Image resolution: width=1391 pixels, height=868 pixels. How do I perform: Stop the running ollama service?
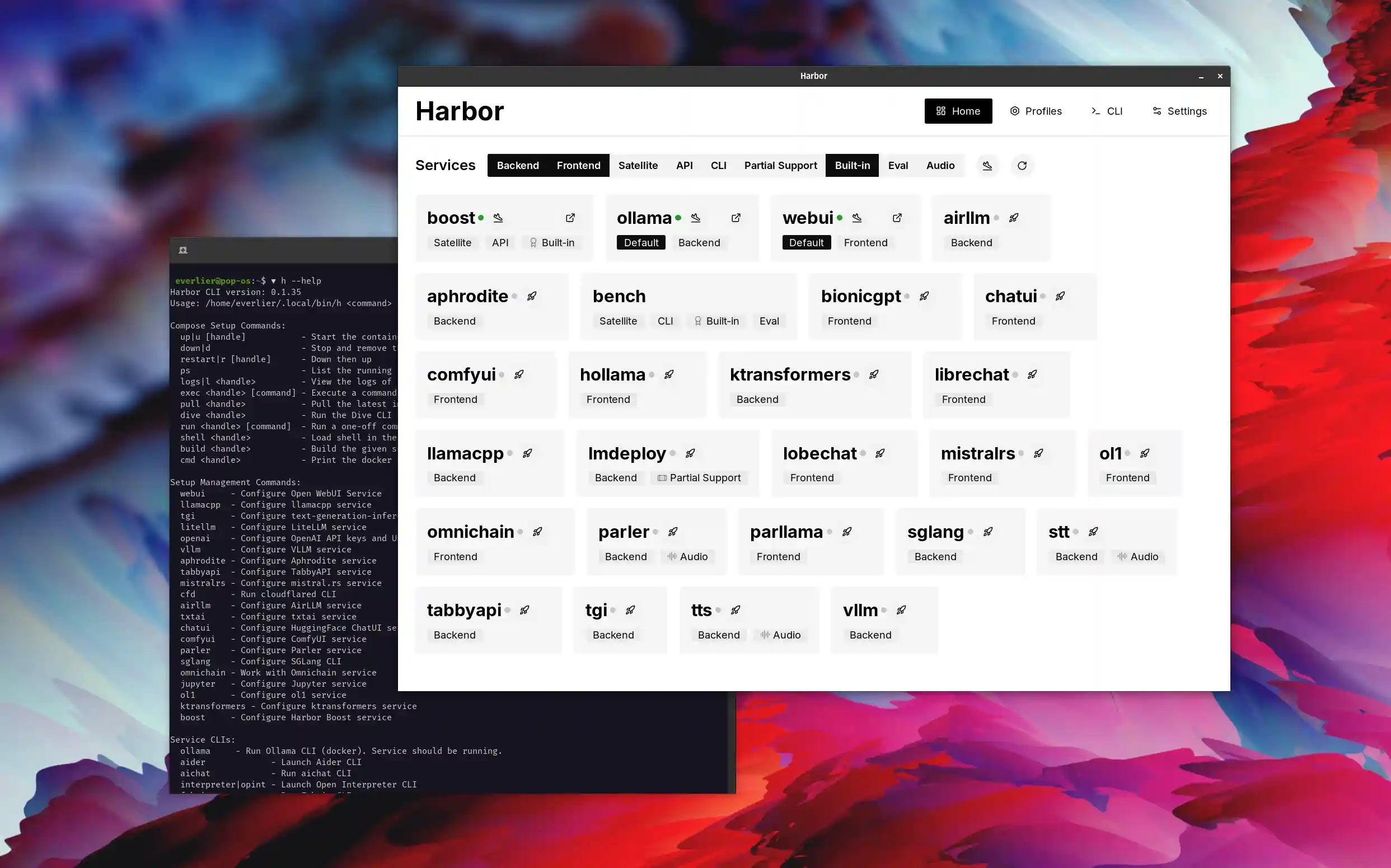(x=695, y=218)
